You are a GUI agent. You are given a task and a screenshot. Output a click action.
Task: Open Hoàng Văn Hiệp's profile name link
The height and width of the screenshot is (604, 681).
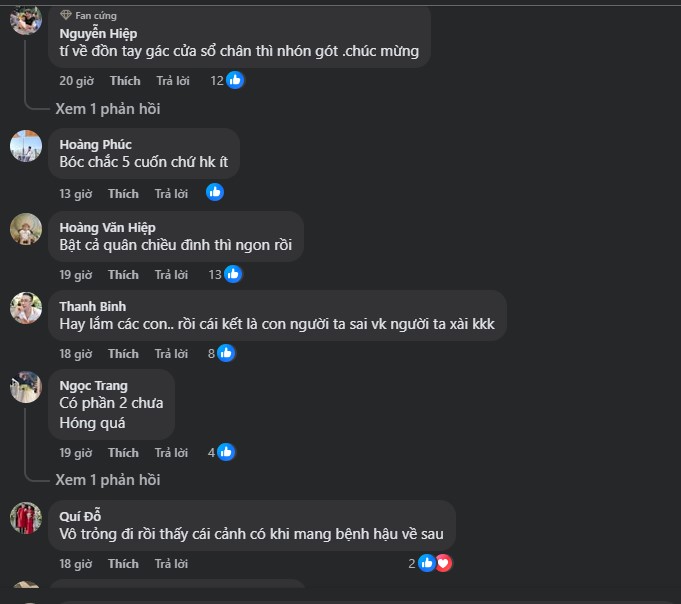pyautogui.click(x=107, y=227)
